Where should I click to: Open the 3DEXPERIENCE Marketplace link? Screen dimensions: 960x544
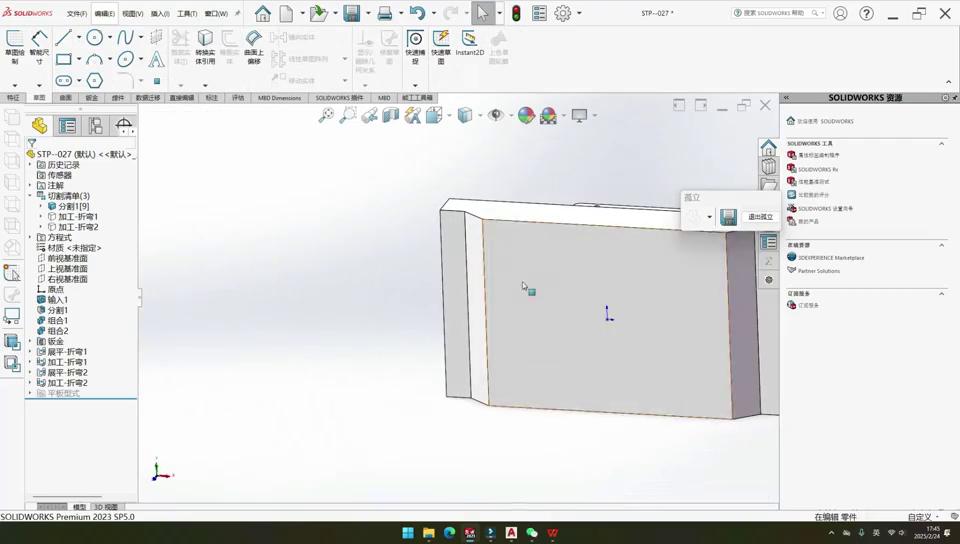(x=831, y=258)
